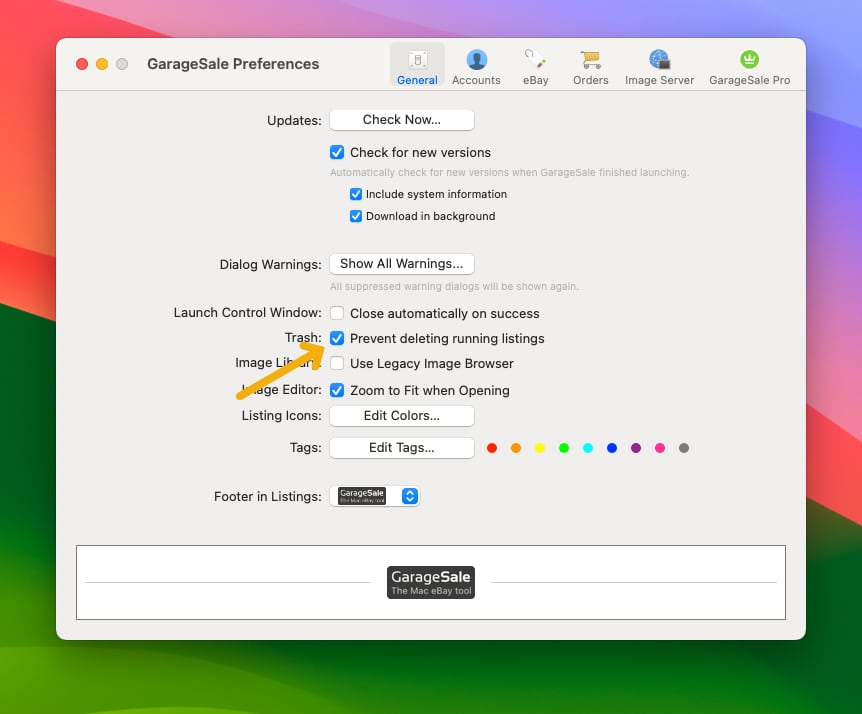Select the pink tag color dot

point(660,448)
